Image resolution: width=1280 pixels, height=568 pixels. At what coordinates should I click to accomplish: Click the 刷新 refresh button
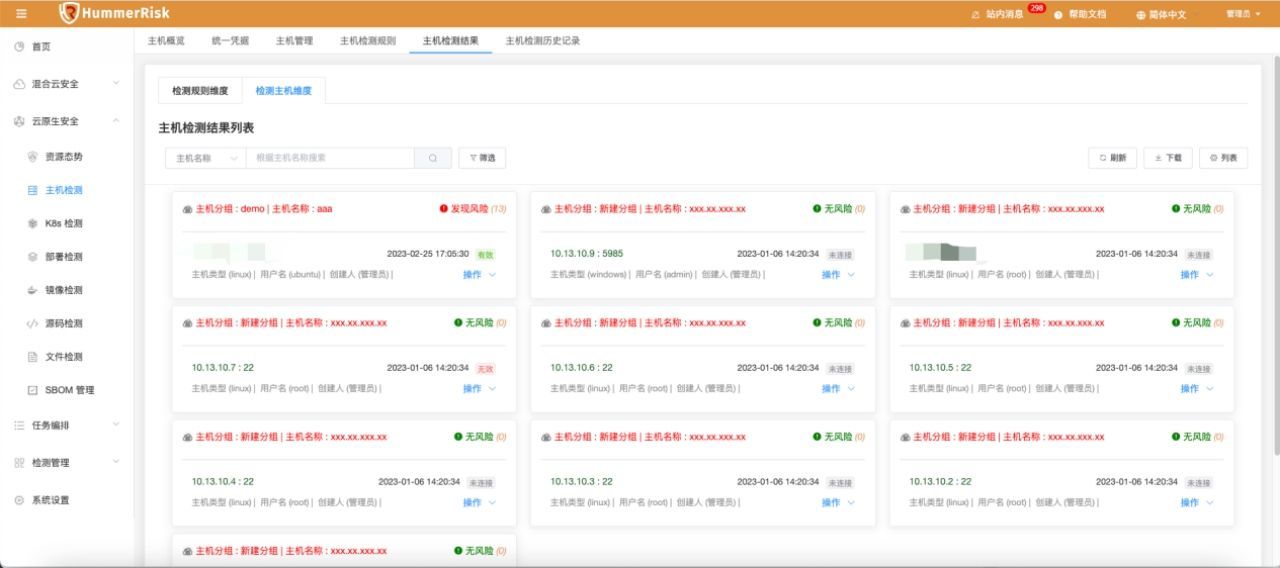(1112, 158)
